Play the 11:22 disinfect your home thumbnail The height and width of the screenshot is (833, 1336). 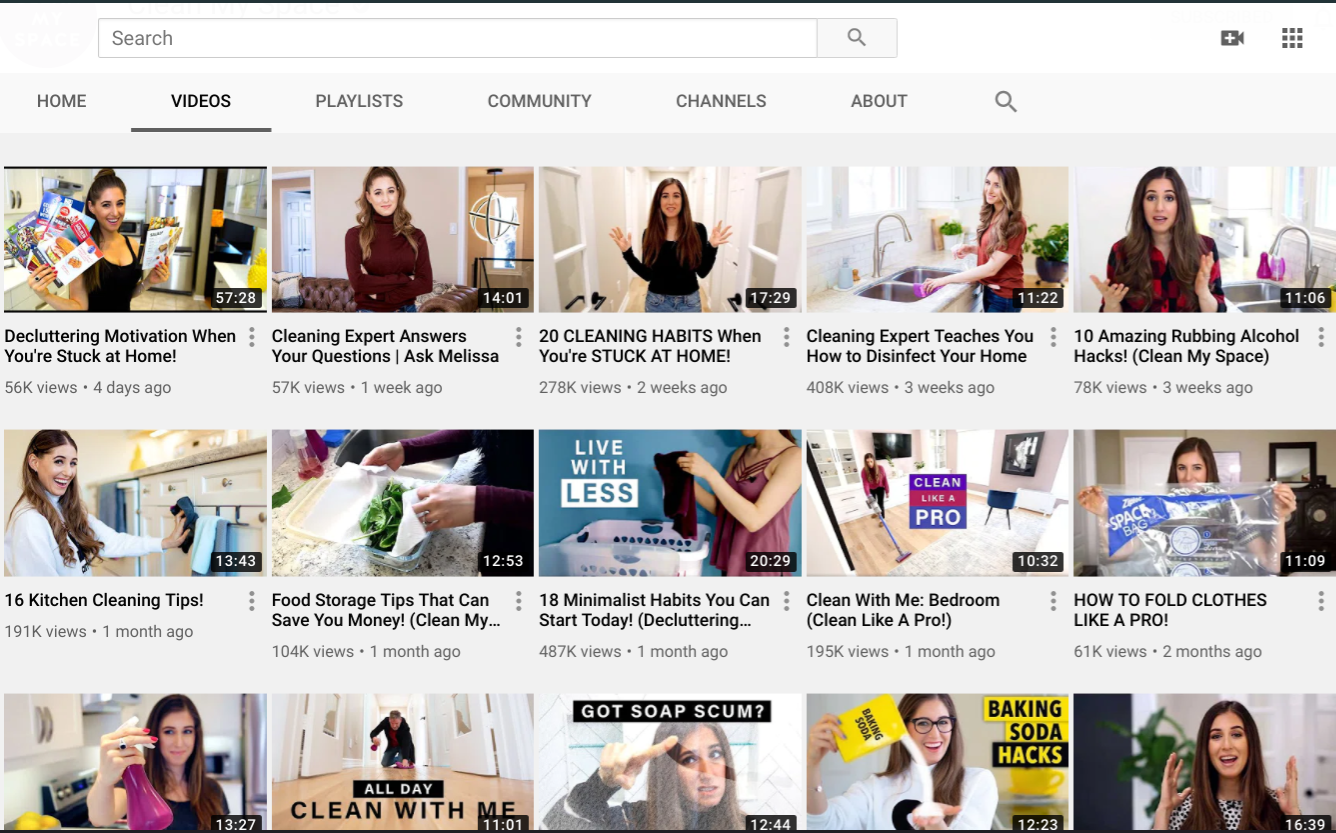[x=937, y=240]
